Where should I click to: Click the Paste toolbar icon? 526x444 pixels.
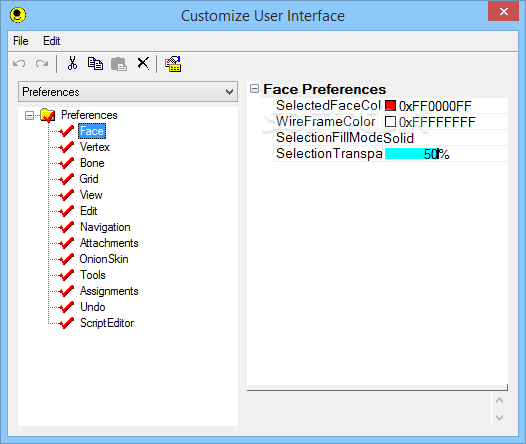coord(119,64)
